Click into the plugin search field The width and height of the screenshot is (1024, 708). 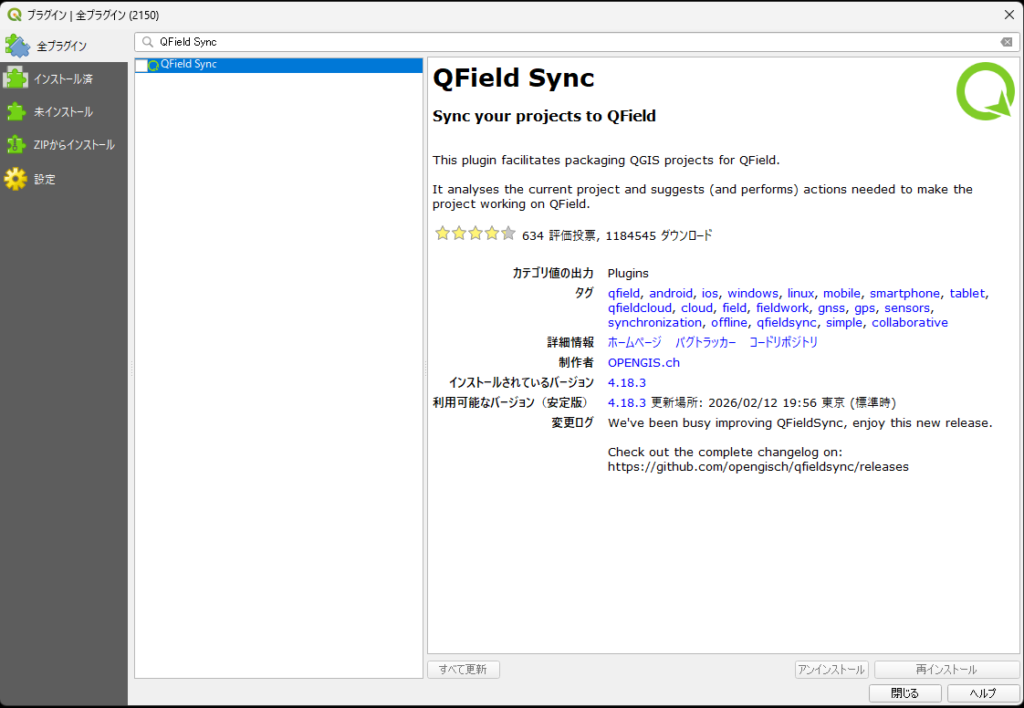point(570,42)
